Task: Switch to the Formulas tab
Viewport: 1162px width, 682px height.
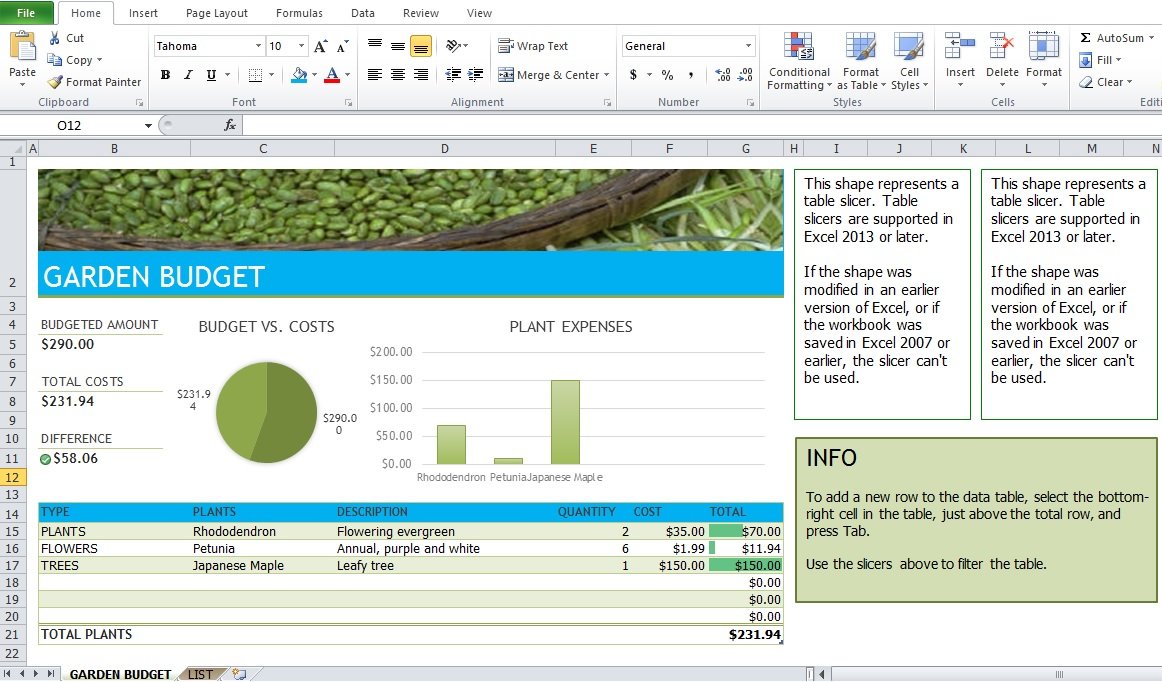Action: click(x=299, y=13)
